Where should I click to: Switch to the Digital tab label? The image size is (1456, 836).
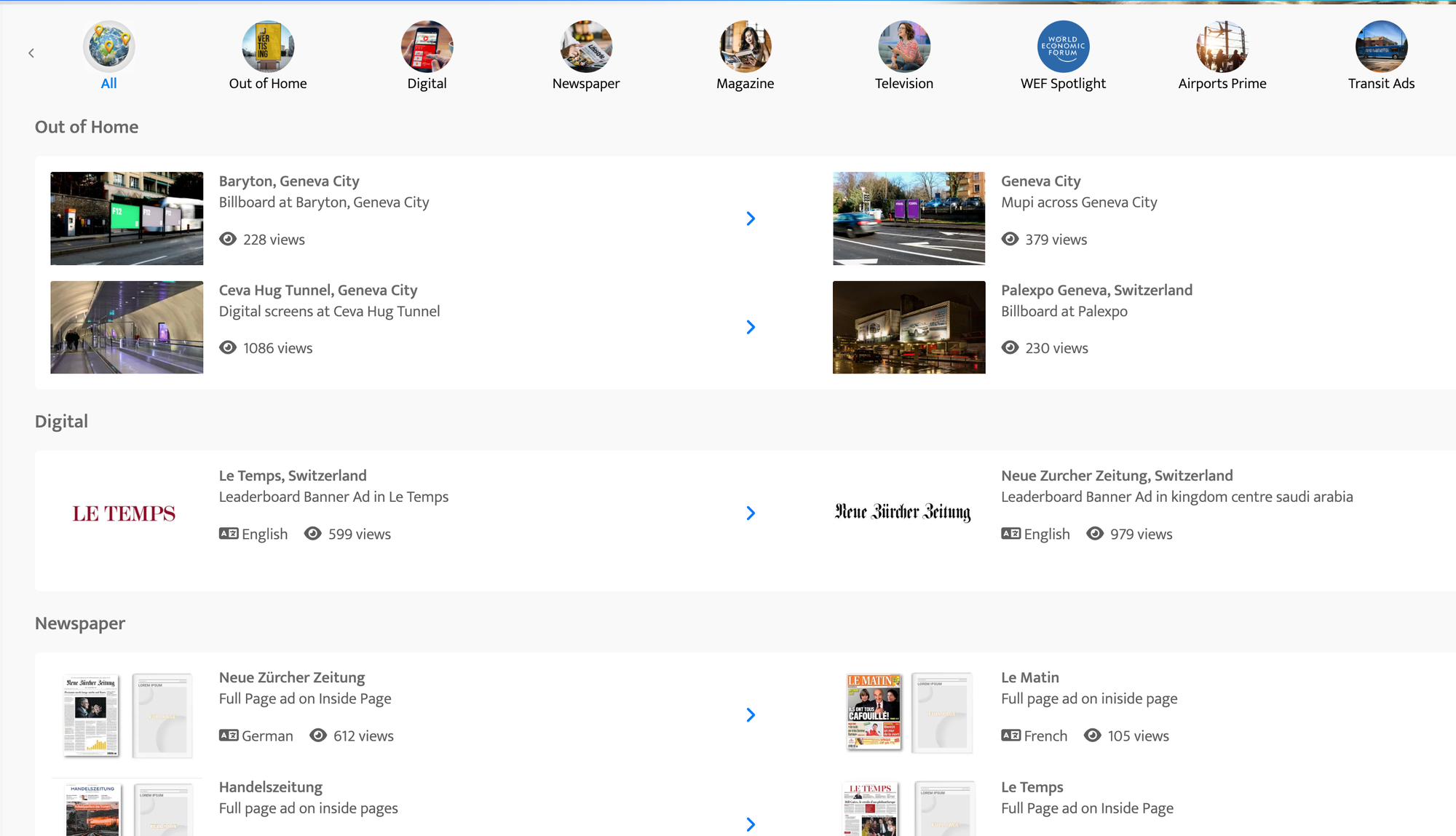pyautogui.click(x=427, y=83)
